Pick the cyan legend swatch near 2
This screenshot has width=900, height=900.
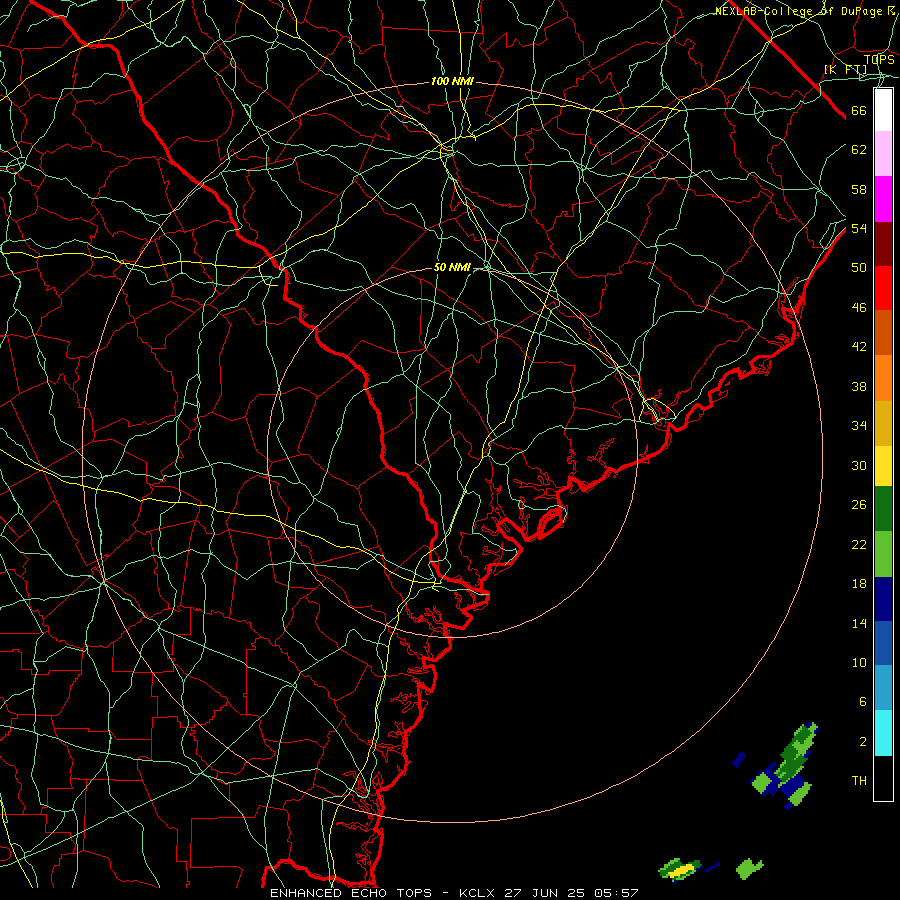pos(883,733)
